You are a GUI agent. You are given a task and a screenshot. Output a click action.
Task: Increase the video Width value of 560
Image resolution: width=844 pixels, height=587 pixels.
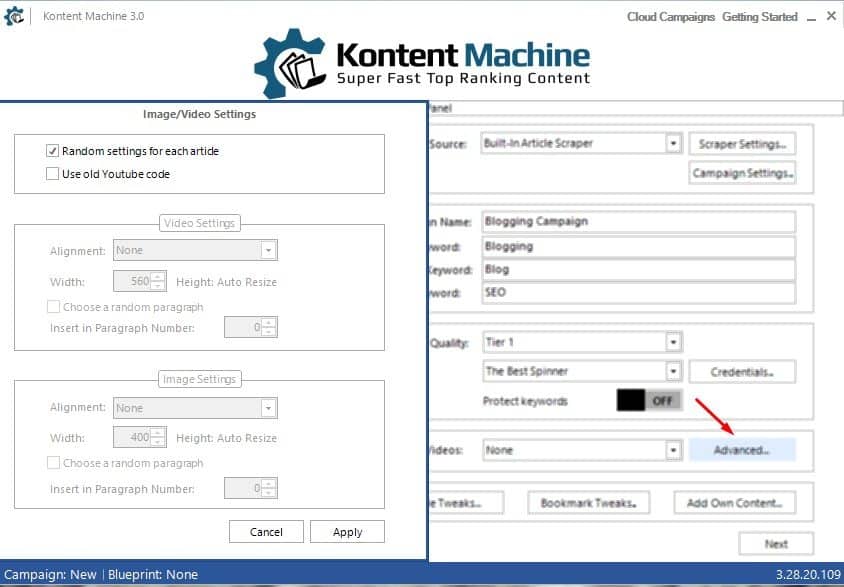pos(158,277)
